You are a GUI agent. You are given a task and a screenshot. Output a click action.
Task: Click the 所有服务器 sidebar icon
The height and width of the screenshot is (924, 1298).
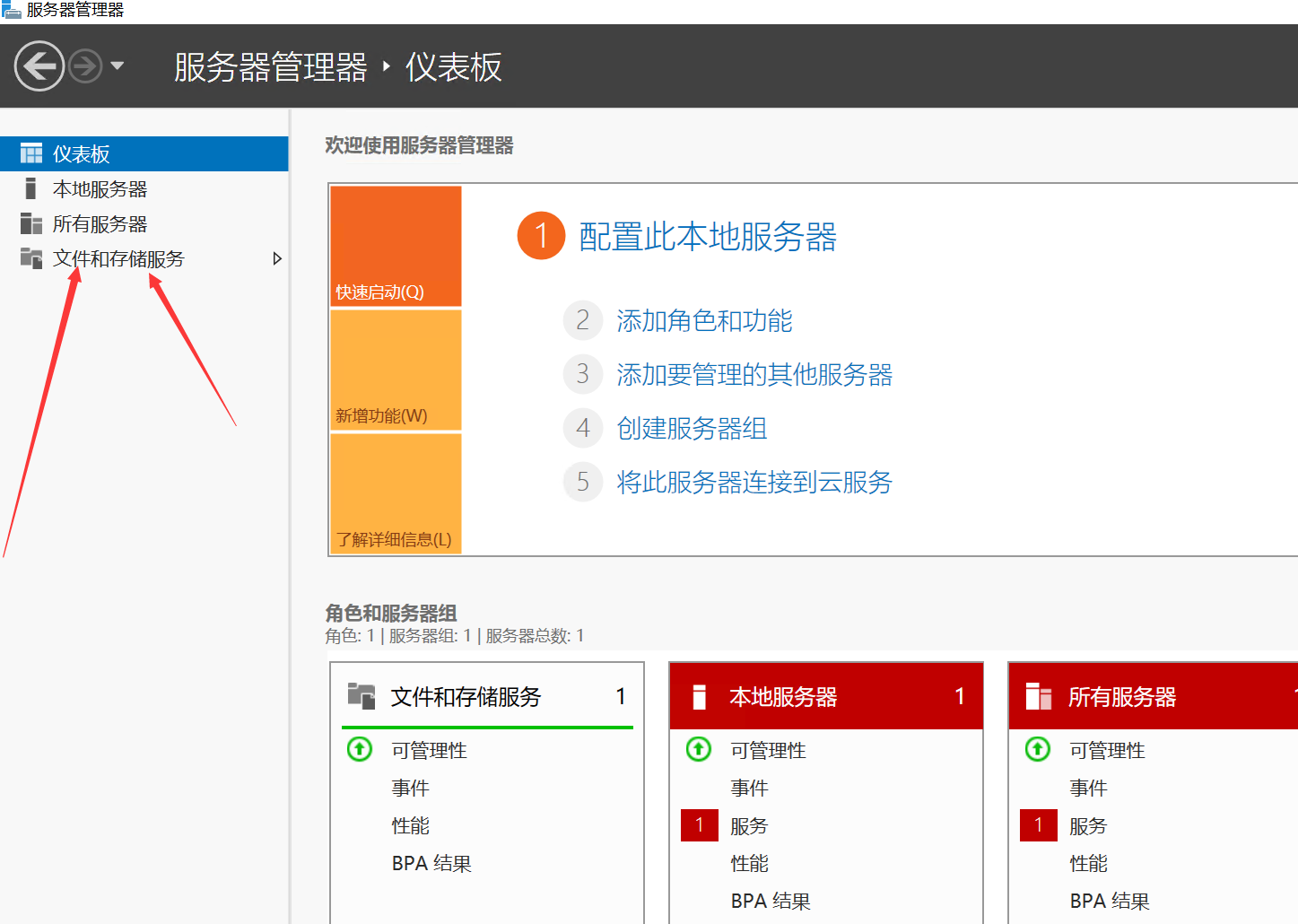pyautogui.click(x=31, y=223)
